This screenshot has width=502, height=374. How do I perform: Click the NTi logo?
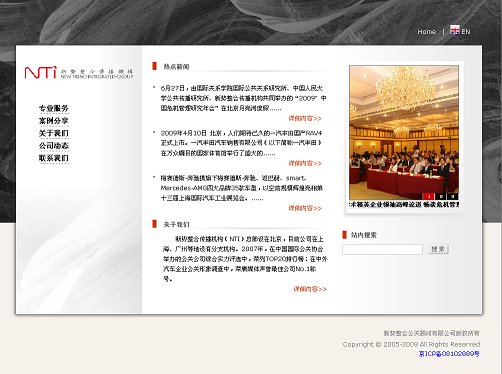(79, 72)
